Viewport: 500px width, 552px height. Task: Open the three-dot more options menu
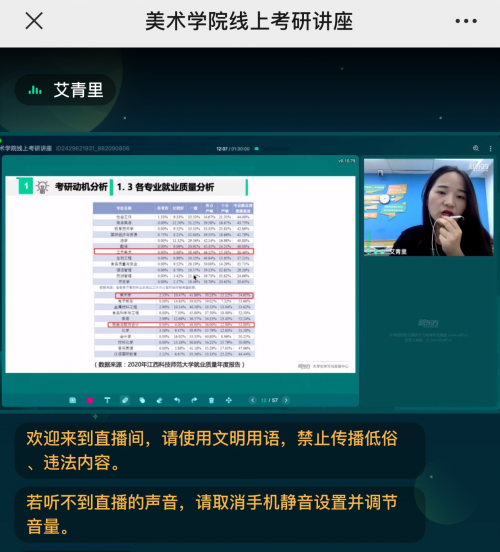pos(466,21)
